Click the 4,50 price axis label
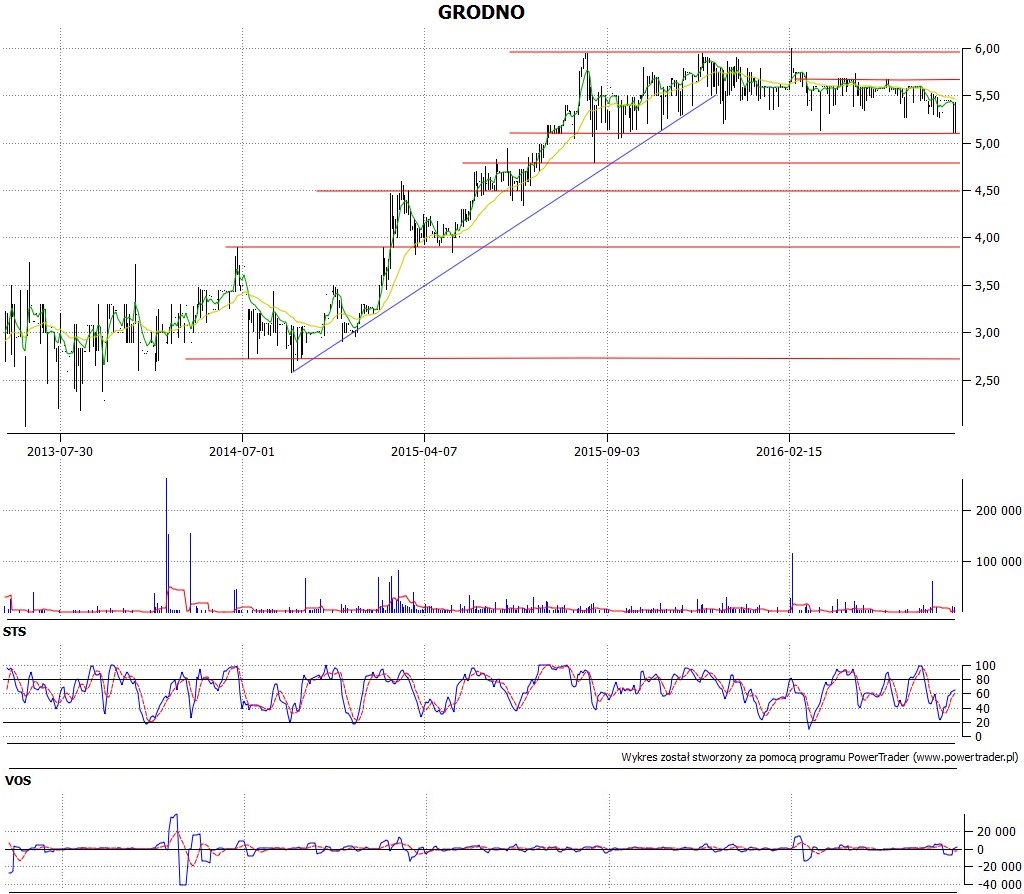This screenshot has height=894, width=1024. tap(987, 191)
